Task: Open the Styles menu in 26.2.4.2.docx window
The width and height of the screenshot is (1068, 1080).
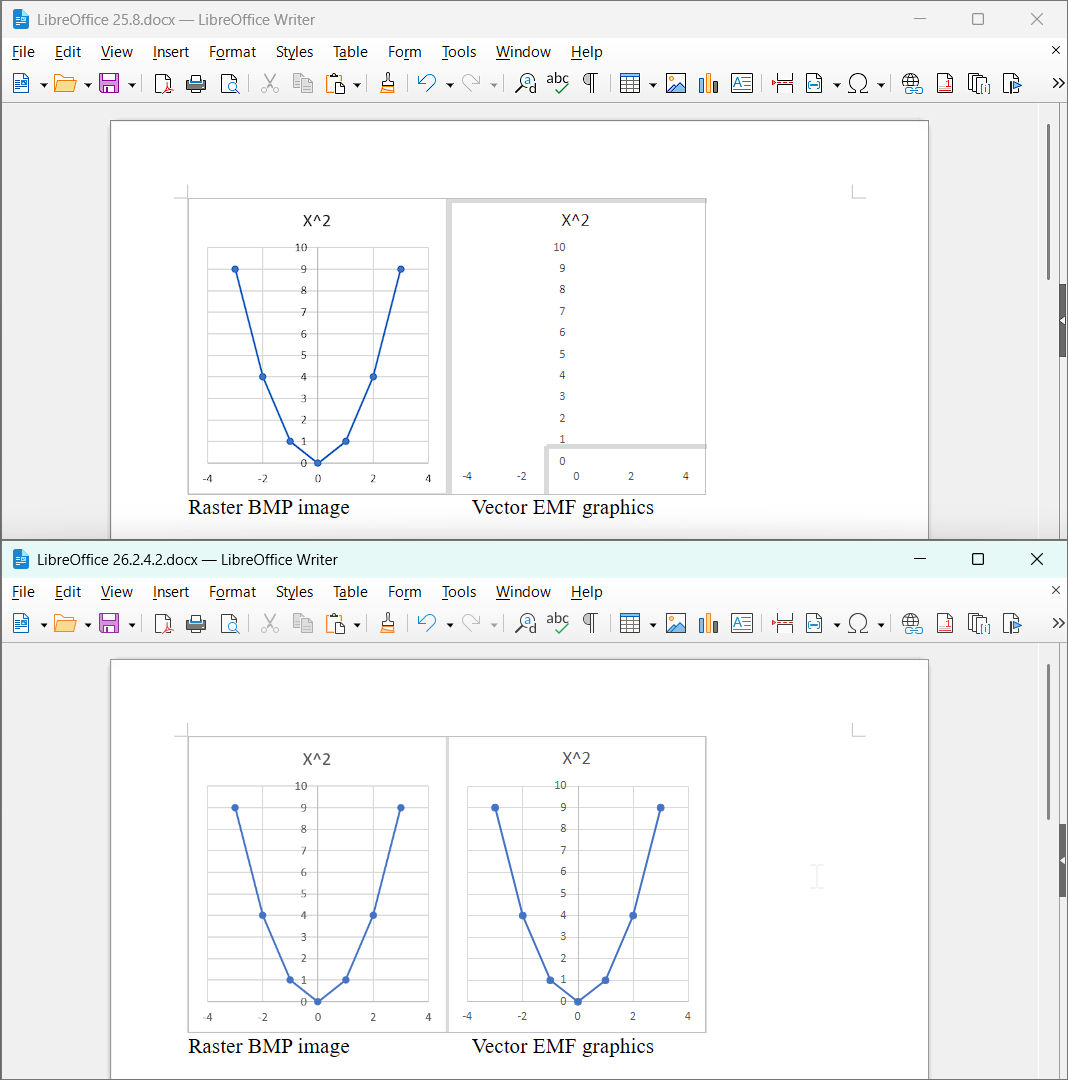Action: pos(294,592)
